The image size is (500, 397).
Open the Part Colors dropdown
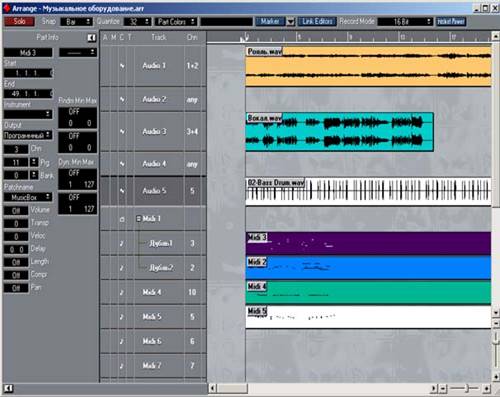coord(176,22)
